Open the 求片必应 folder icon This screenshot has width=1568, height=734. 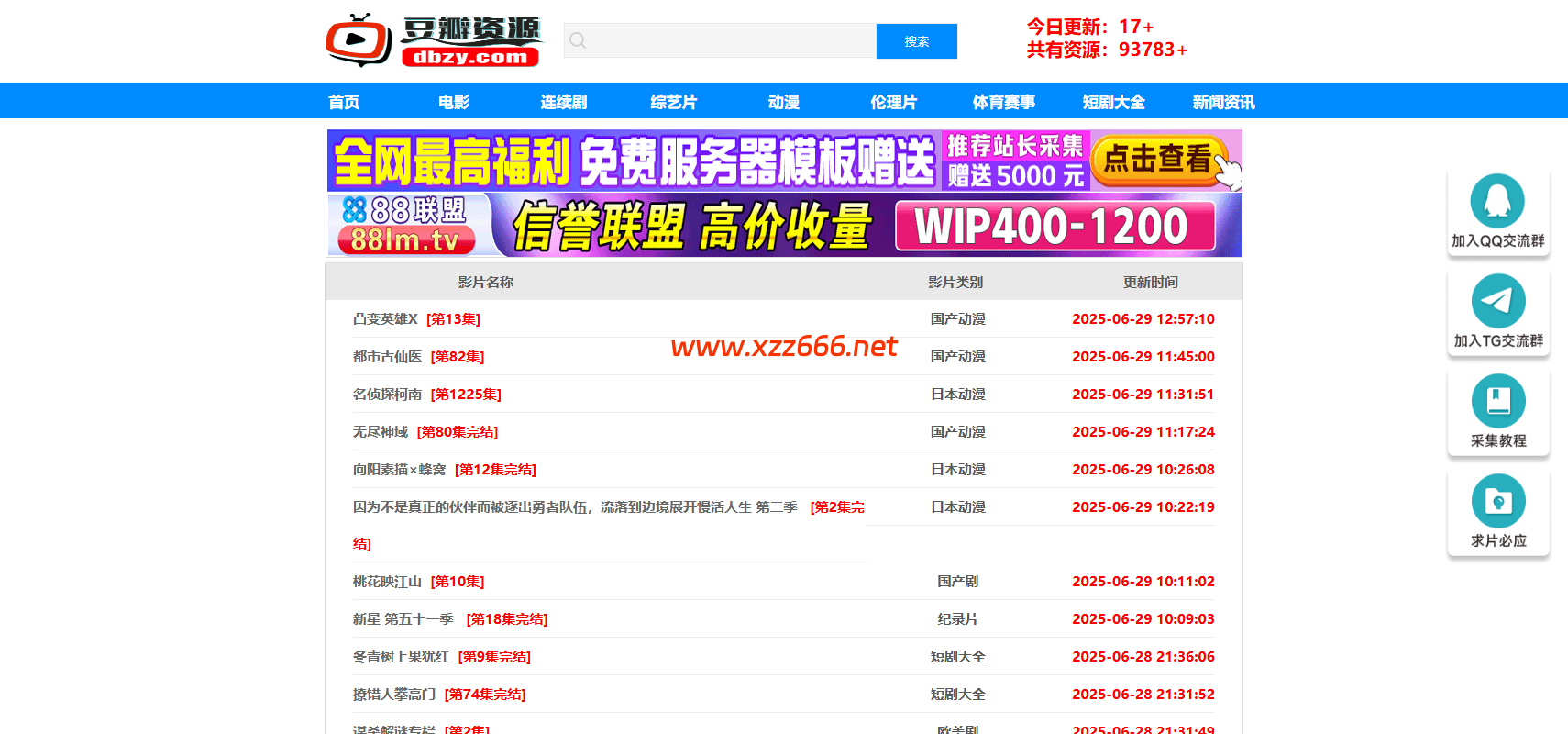(1497, 501)
